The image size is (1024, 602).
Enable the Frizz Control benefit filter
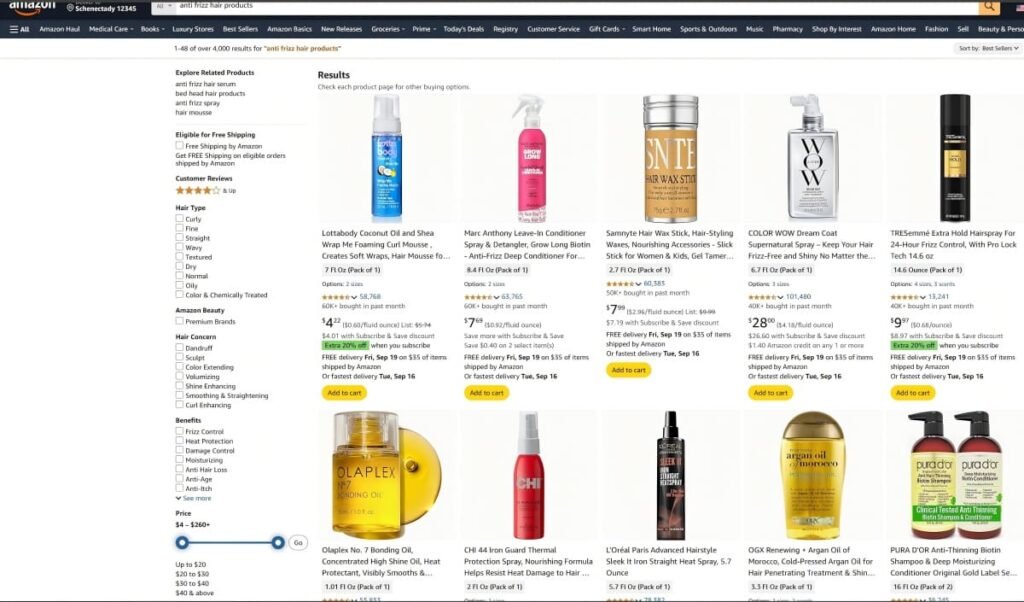pos(180,431)
